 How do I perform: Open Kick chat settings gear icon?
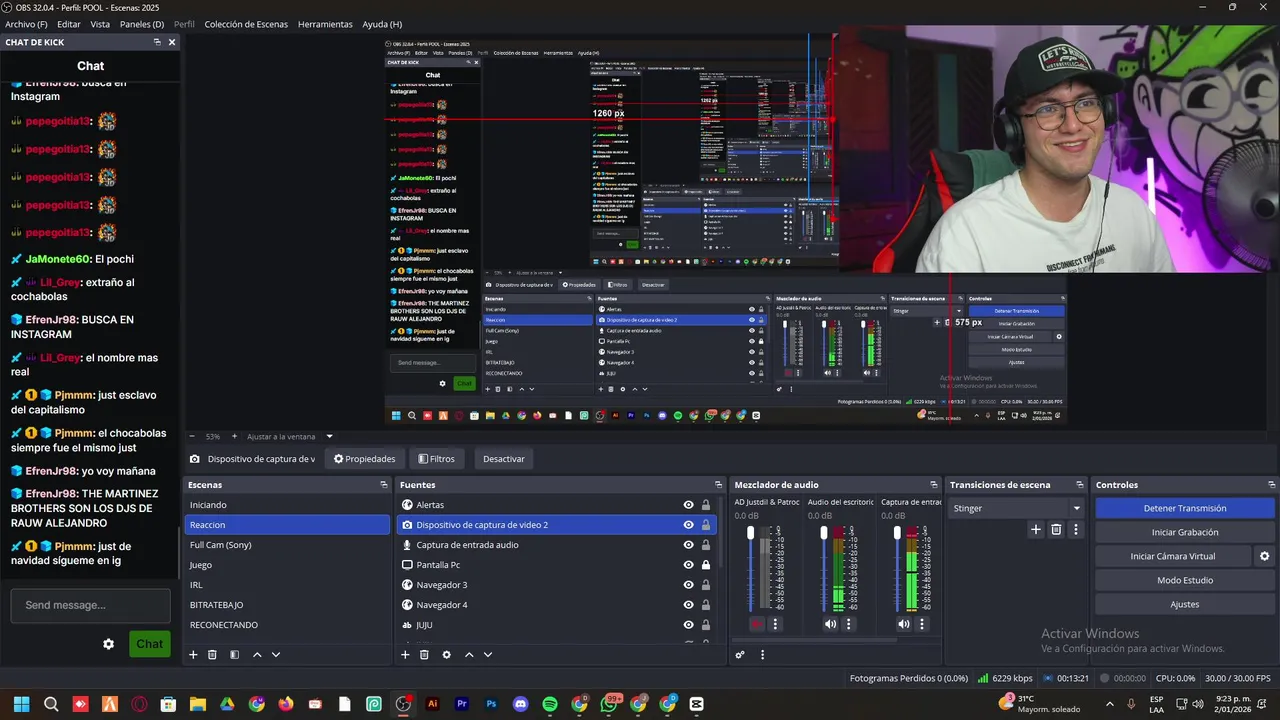pyautogui.click(x=109, y=644)
